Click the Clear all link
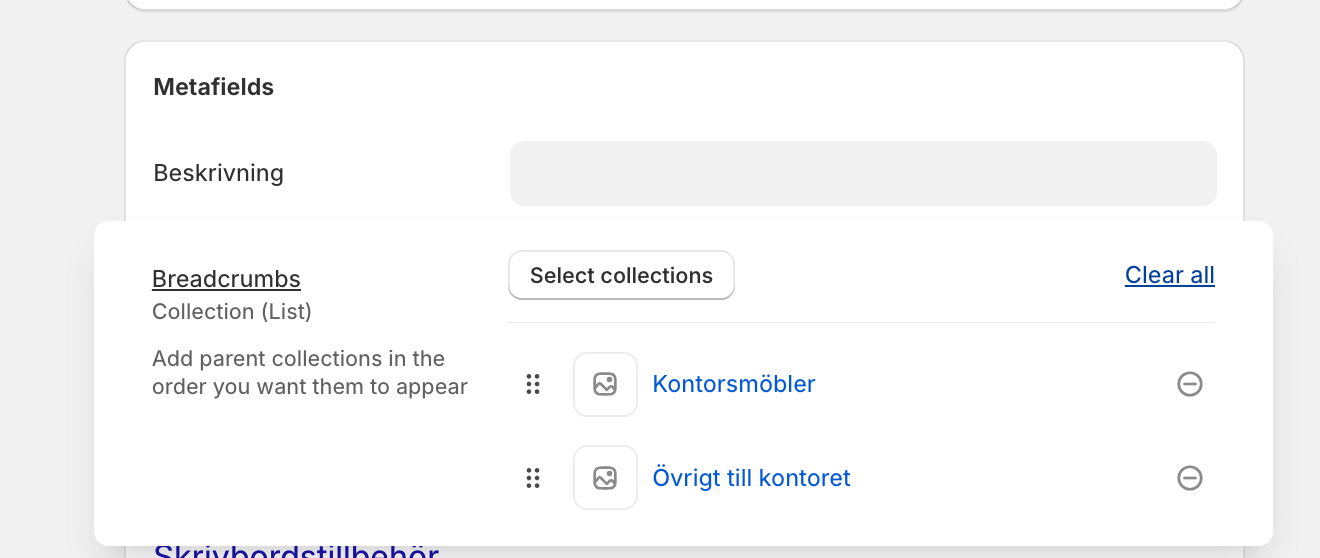This screenshot has width=1320, height=558. (1169, 275)
